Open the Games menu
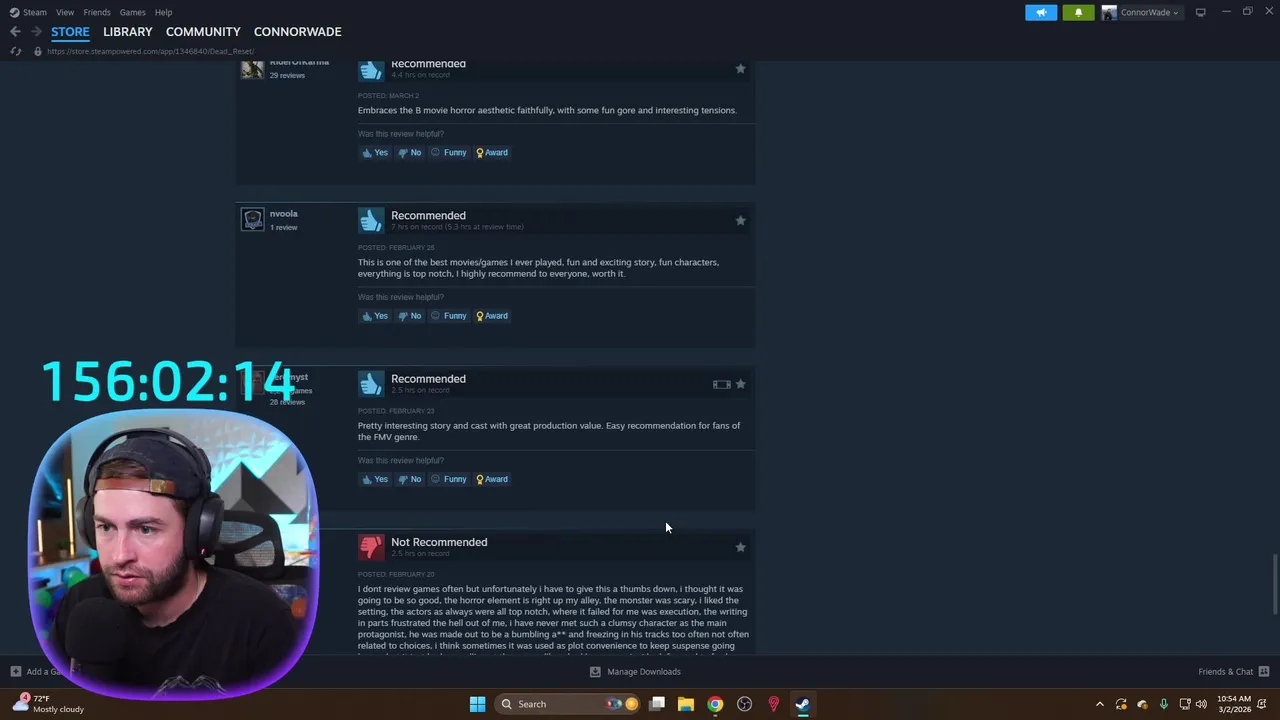The height and width of the screenshot is (720, 1280). pos(132,12)
